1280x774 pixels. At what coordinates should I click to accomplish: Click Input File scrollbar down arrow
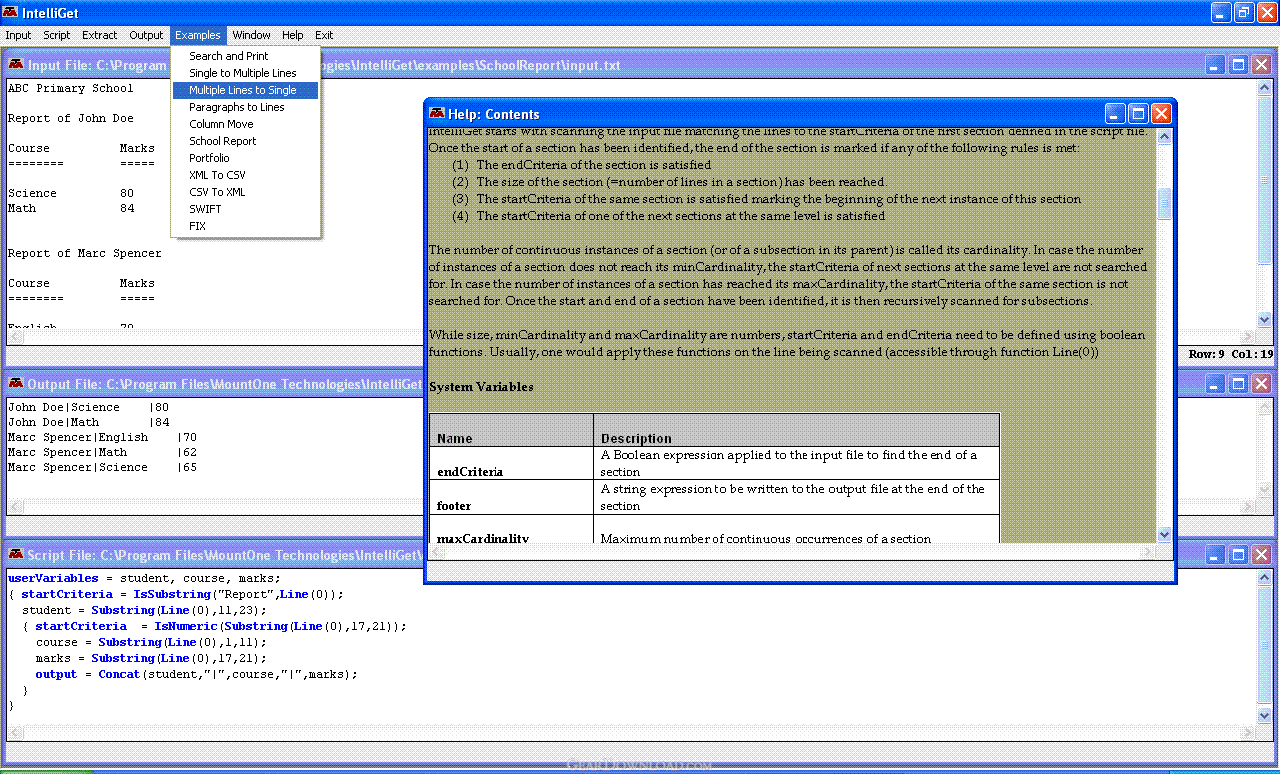1264,320
